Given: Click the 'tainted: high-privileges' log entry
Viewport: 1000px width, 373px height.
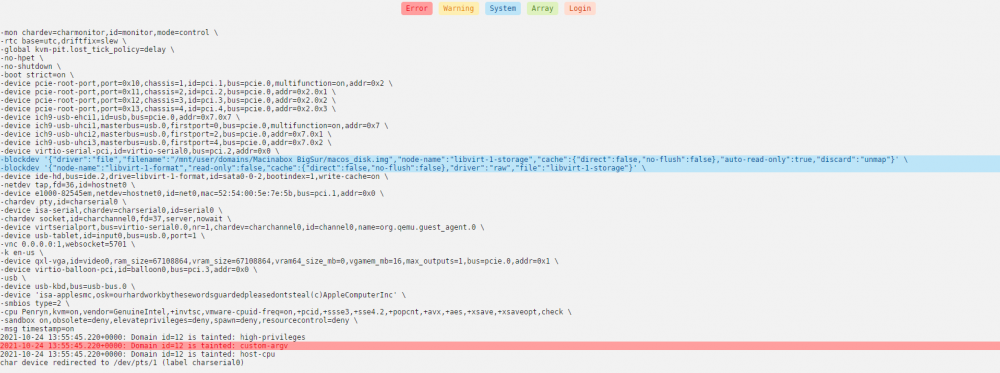Looking at the screenshot, I should click(153, 337).
